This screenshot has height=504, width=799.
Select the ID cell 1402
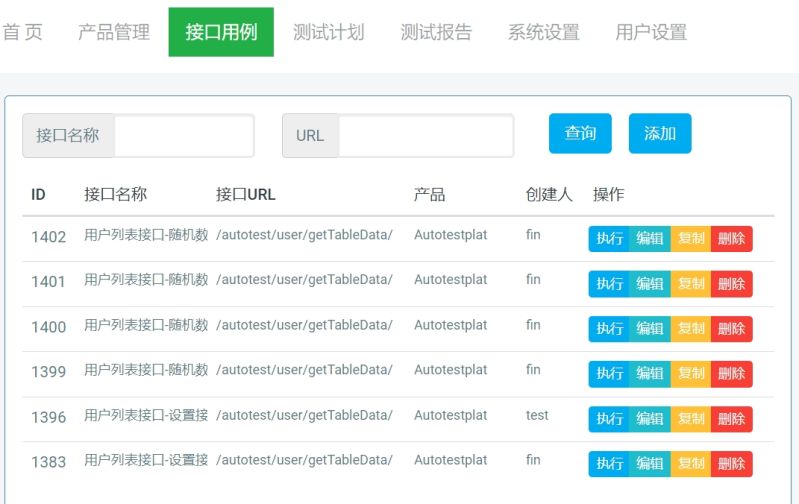48,237
